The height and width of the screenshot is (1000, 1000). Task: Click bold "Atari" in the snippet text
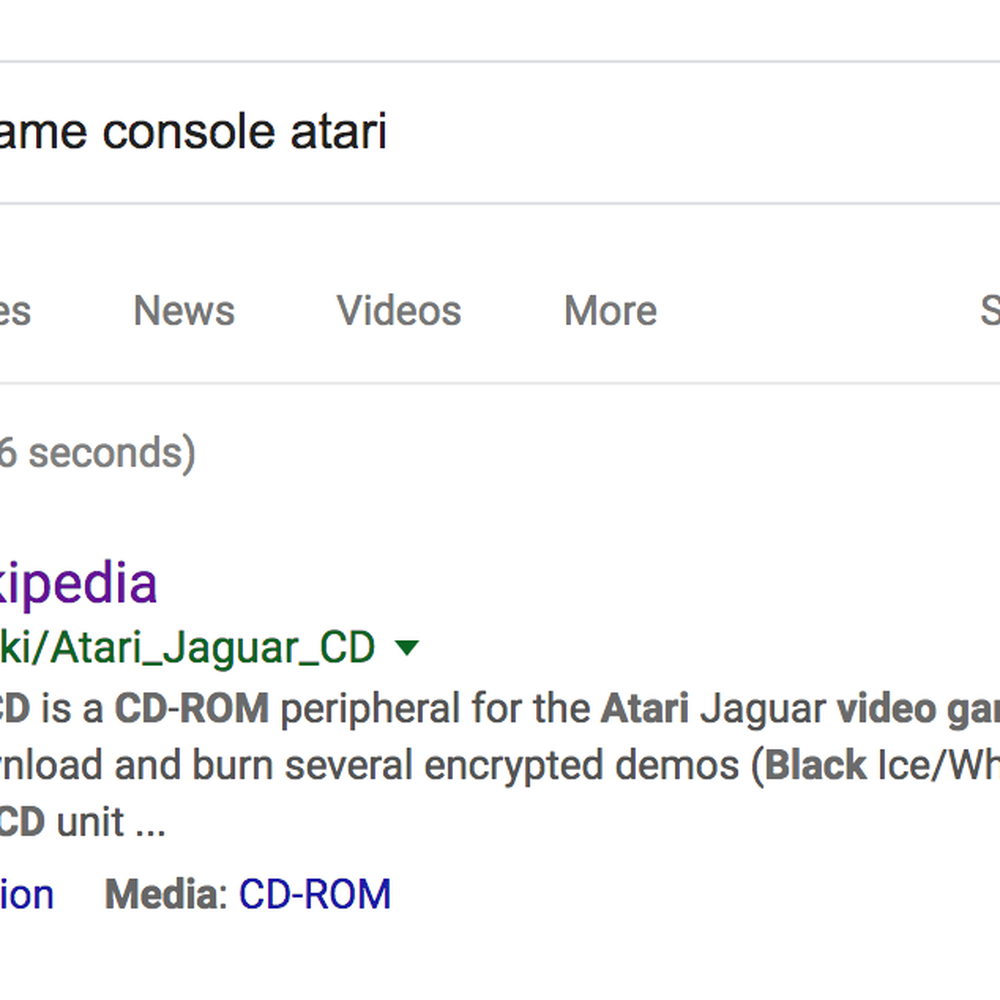tap(645, 709)
